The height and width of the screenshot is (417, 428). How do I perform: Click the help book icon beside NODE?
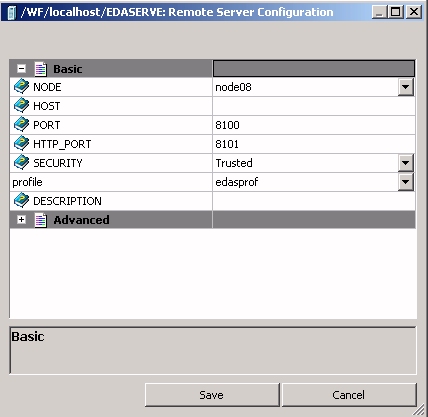tap(22, 86)
